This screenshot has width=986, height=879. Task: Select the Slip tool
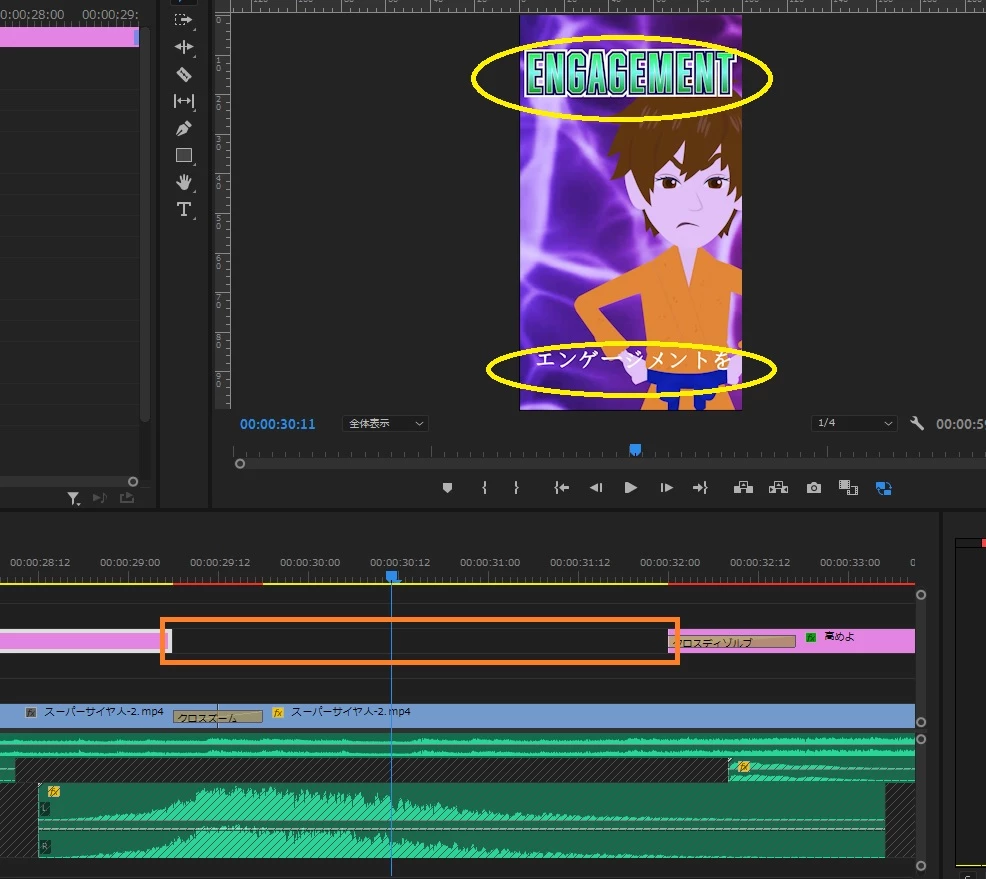[184, 101]
